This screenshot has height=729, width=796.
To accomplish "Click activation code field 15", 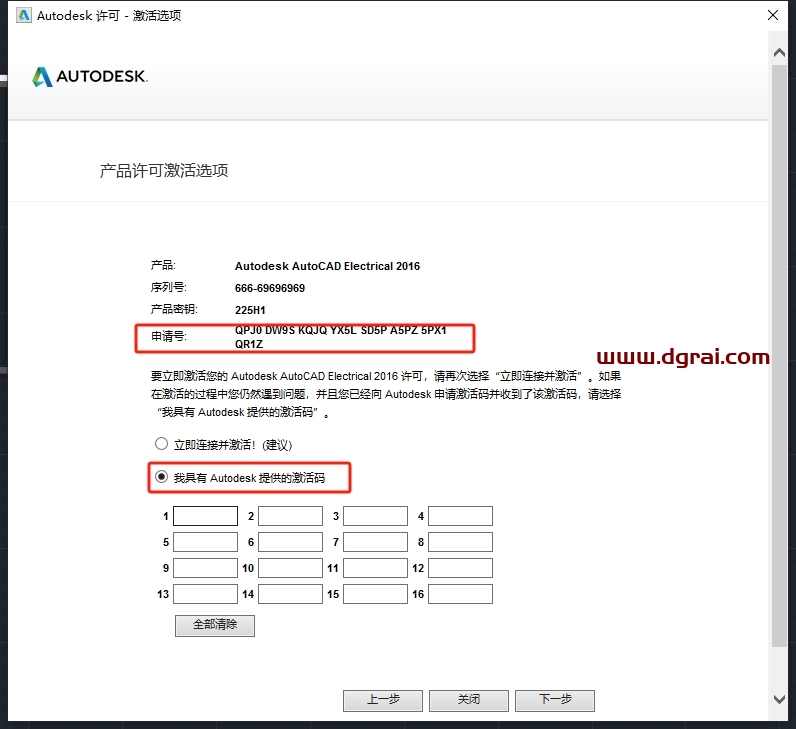I will 376,594.
